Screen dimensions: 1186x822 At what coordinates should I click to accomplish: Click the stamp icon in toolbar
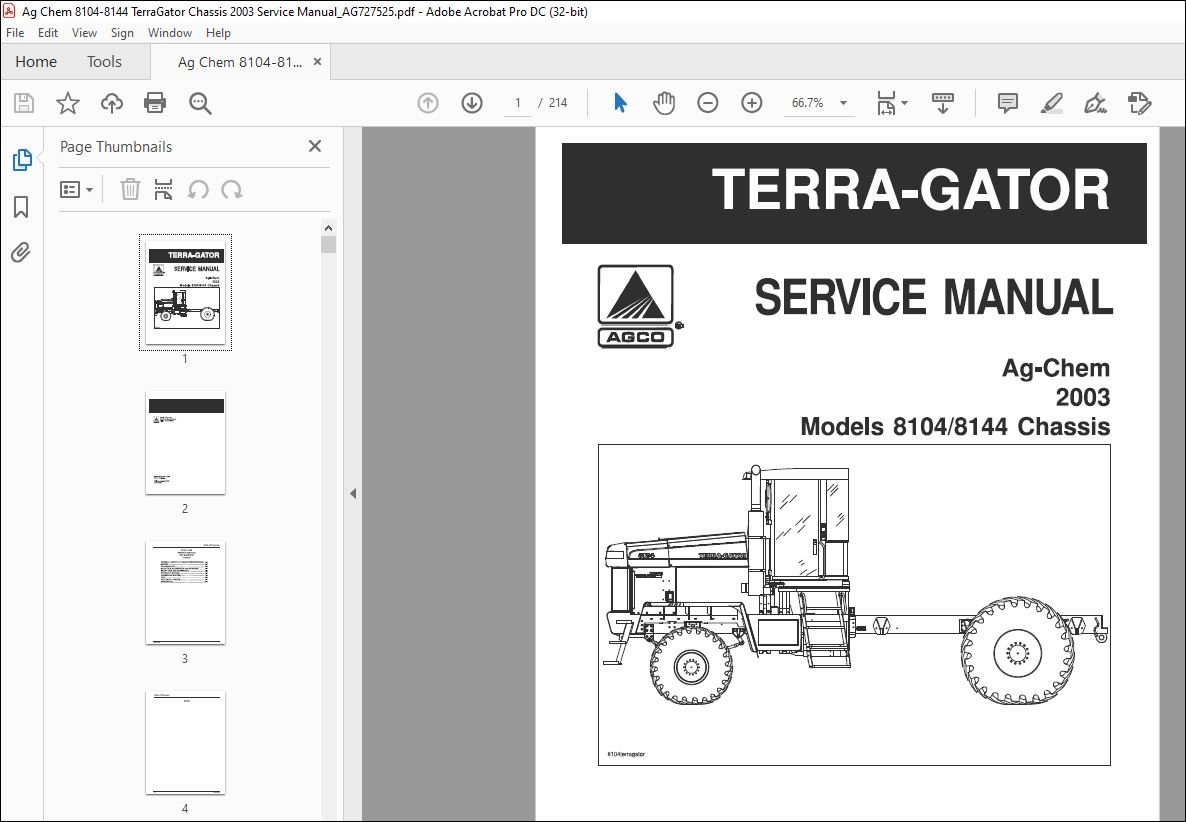1139,103
